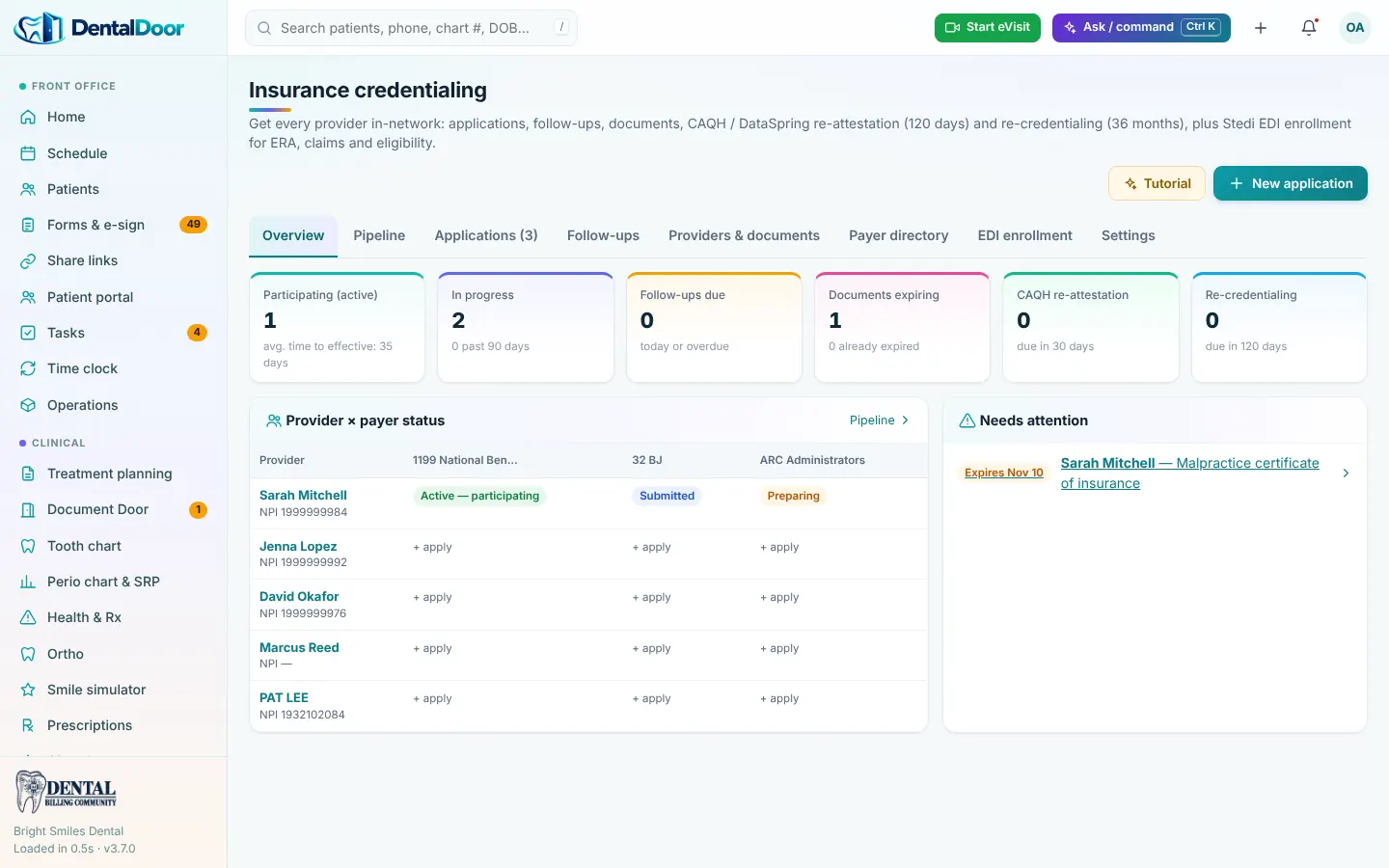Screen dimensions: 1389x868
Task: Click the Patient portal icon
Action: point(28,297)
